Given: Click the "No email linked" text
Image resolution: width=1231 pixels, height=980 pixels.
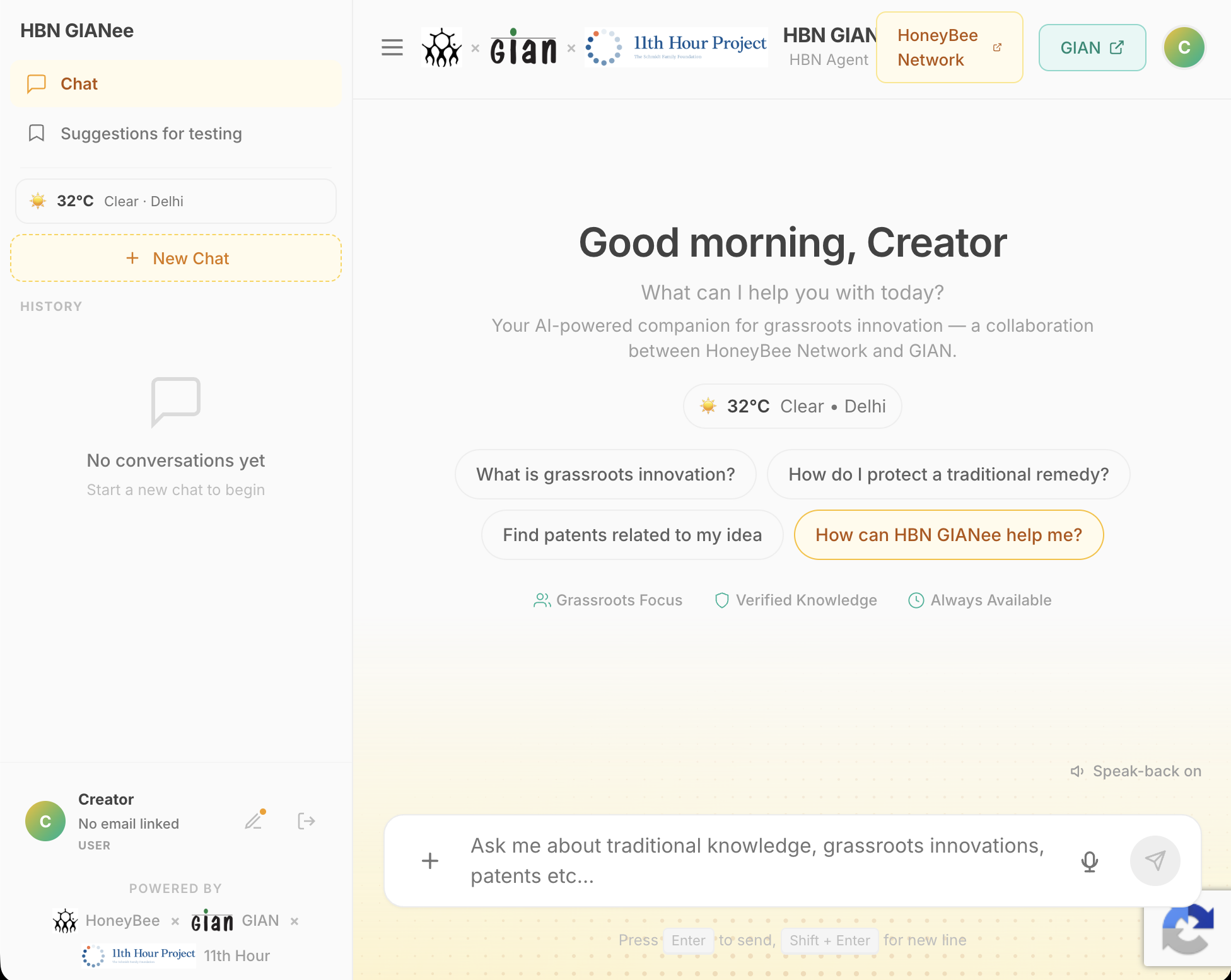Looking at the screenshot, I should 129,824.
